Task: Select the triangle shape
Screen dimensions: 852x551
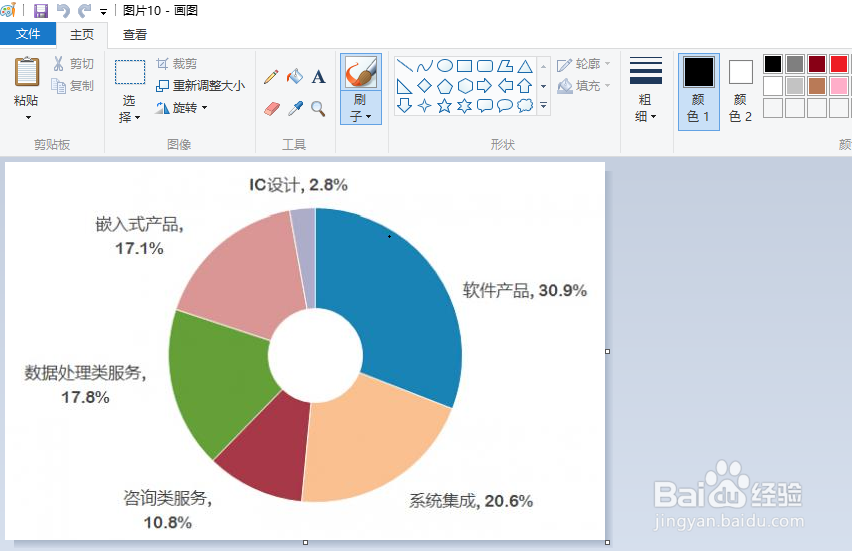Action: pyautogui.click(x=525, y=66)
